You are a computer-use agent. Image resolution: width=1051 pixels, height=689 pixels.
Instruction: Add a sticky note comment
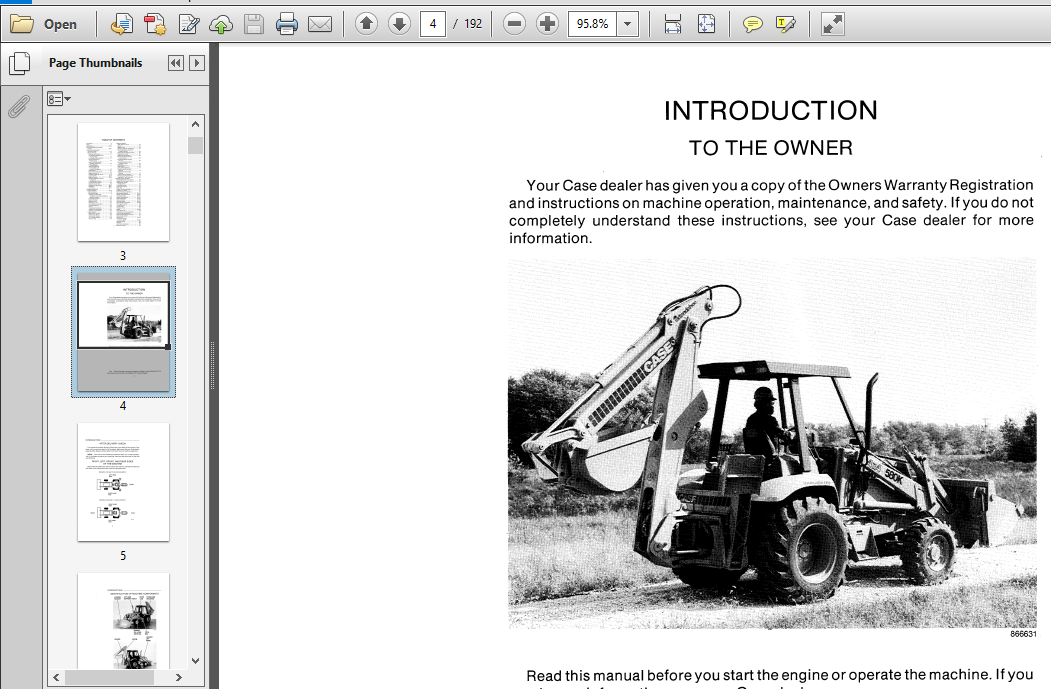pos(752,25)
